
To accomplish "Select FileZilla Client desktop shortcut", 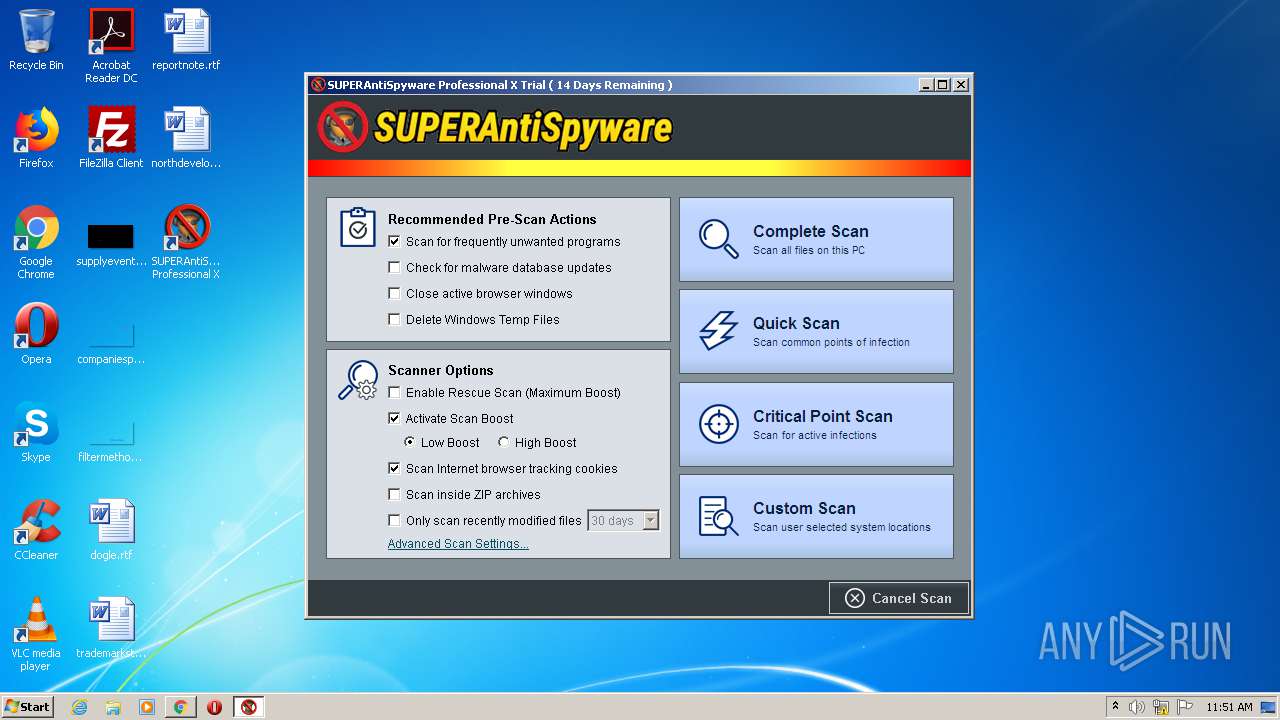I will 111,138.
